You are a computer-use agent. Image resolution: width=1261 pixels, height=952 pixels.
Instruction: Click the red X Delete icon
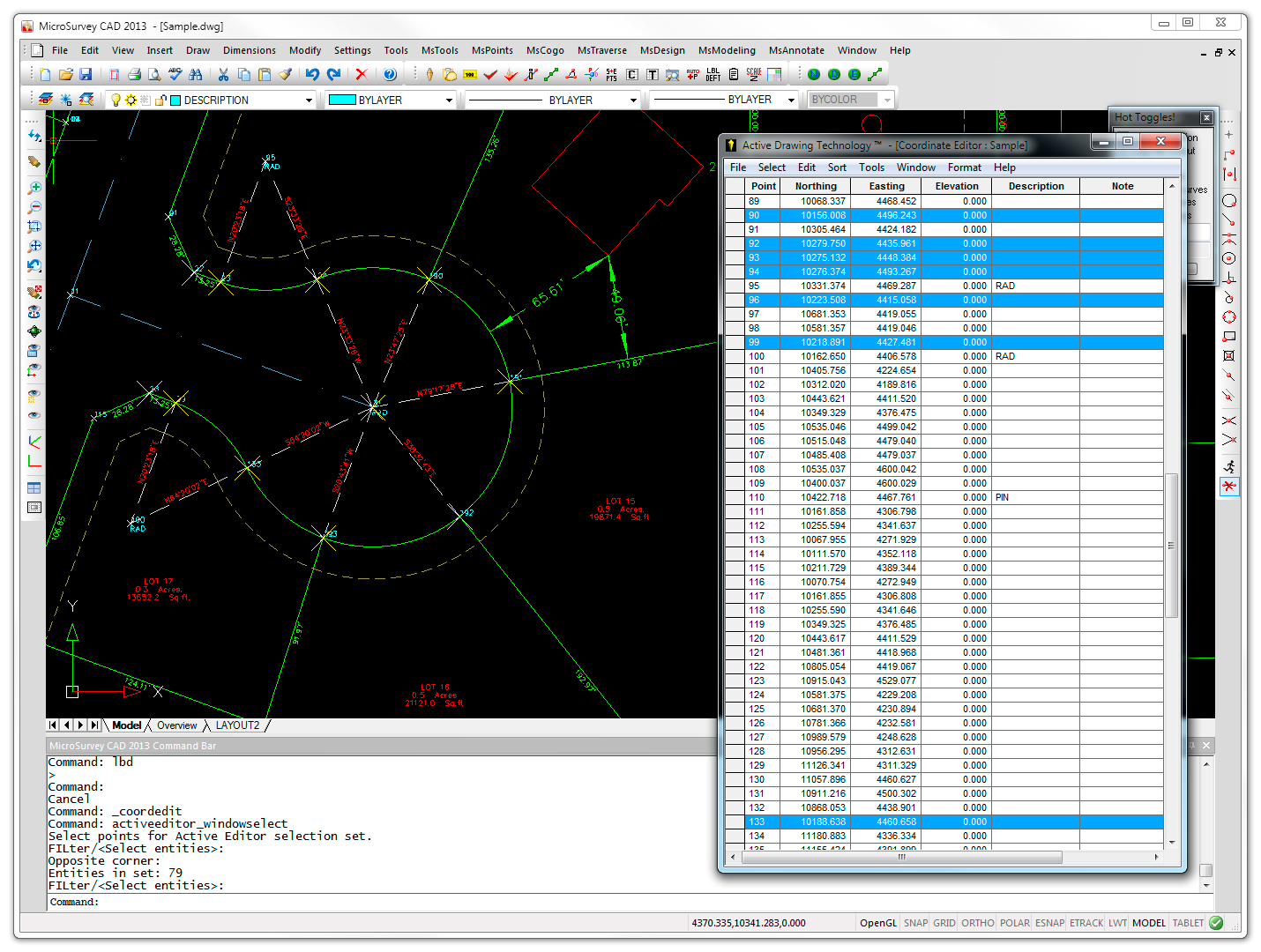[361, 75]
